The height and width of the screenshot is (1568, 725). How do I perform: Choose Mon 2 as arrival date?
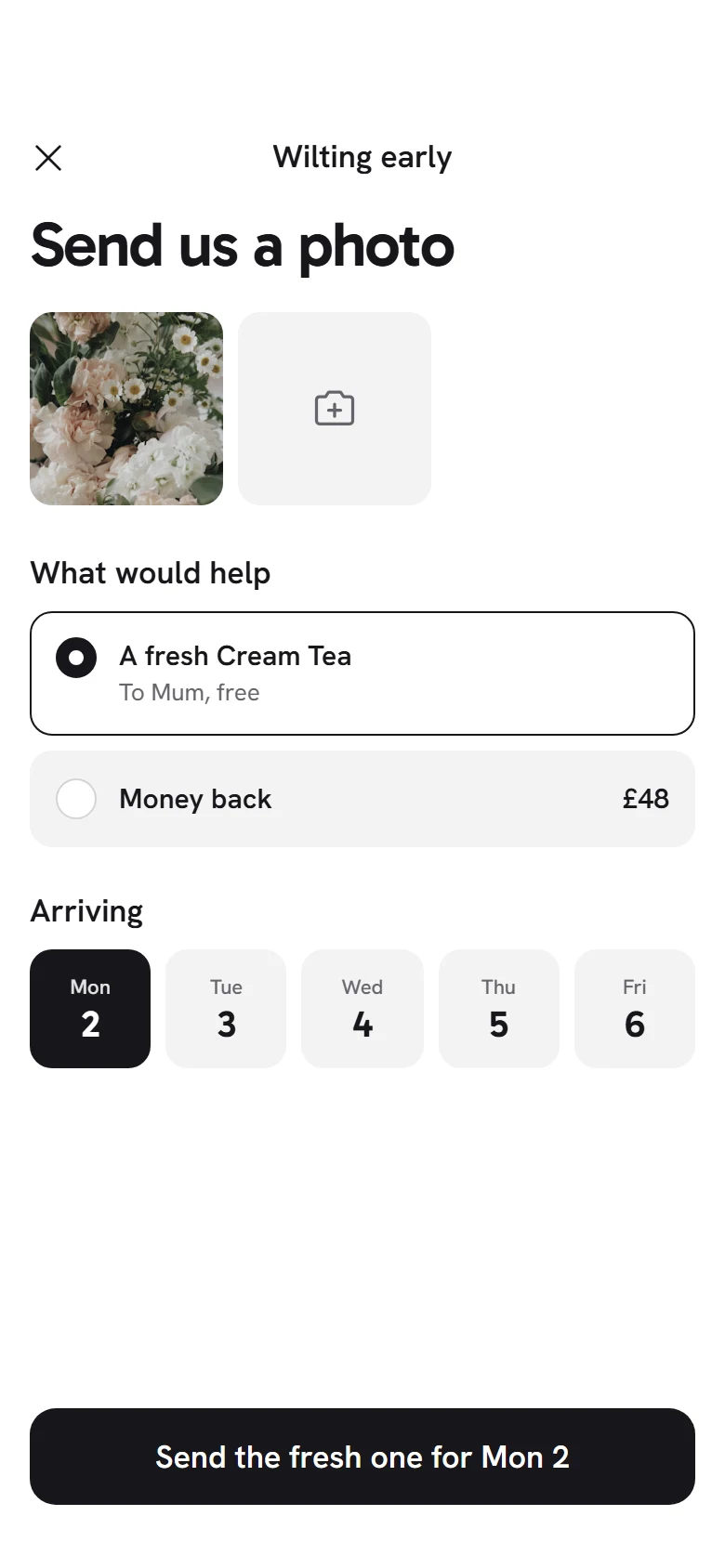(90, 1009)
